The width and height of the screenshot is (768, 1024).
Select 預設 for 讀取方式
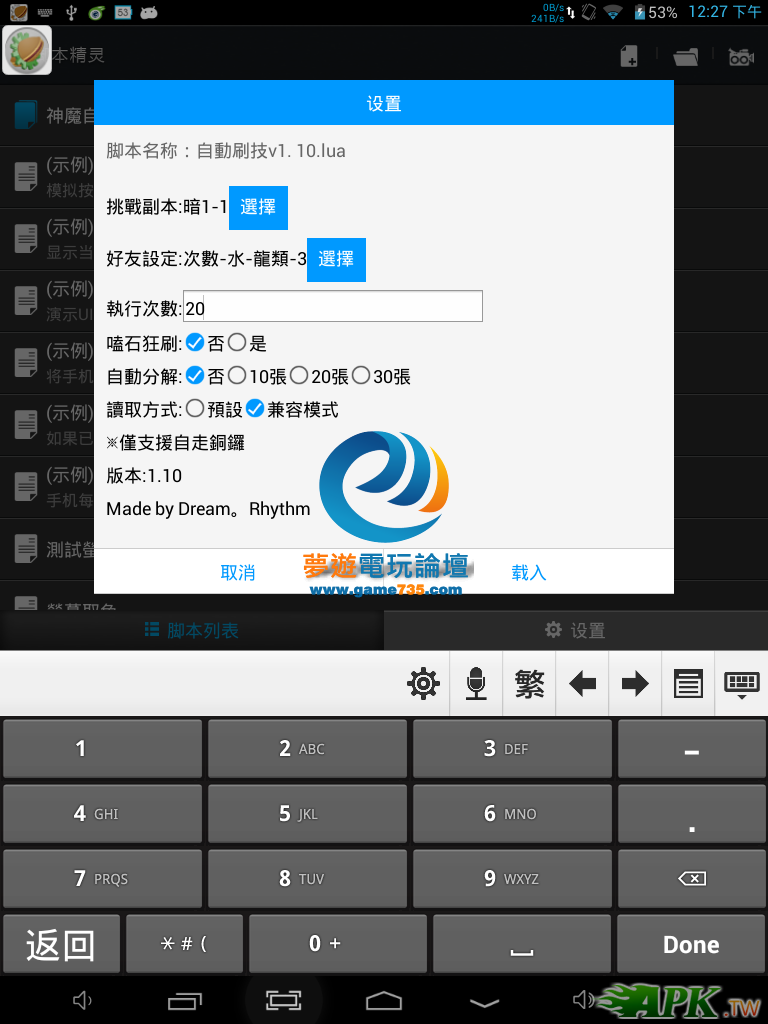[x=195, y=409]
